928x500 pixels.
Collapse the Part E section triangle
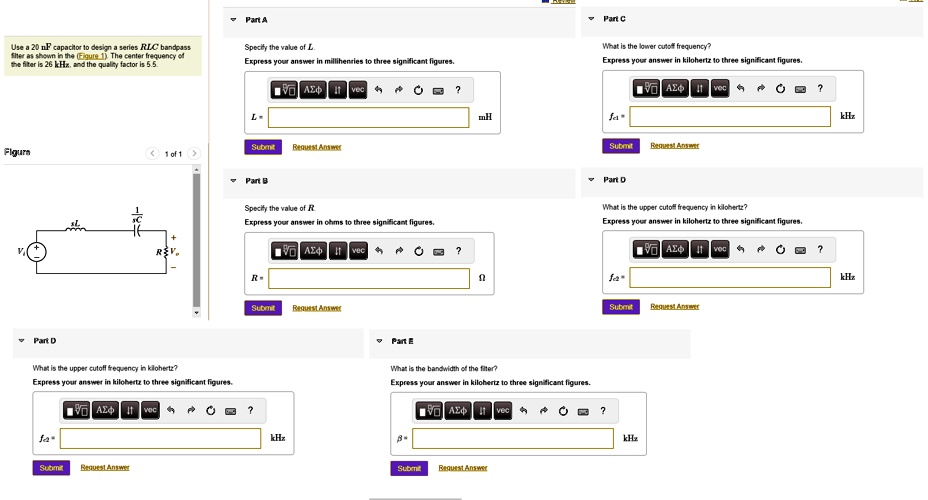379,342
